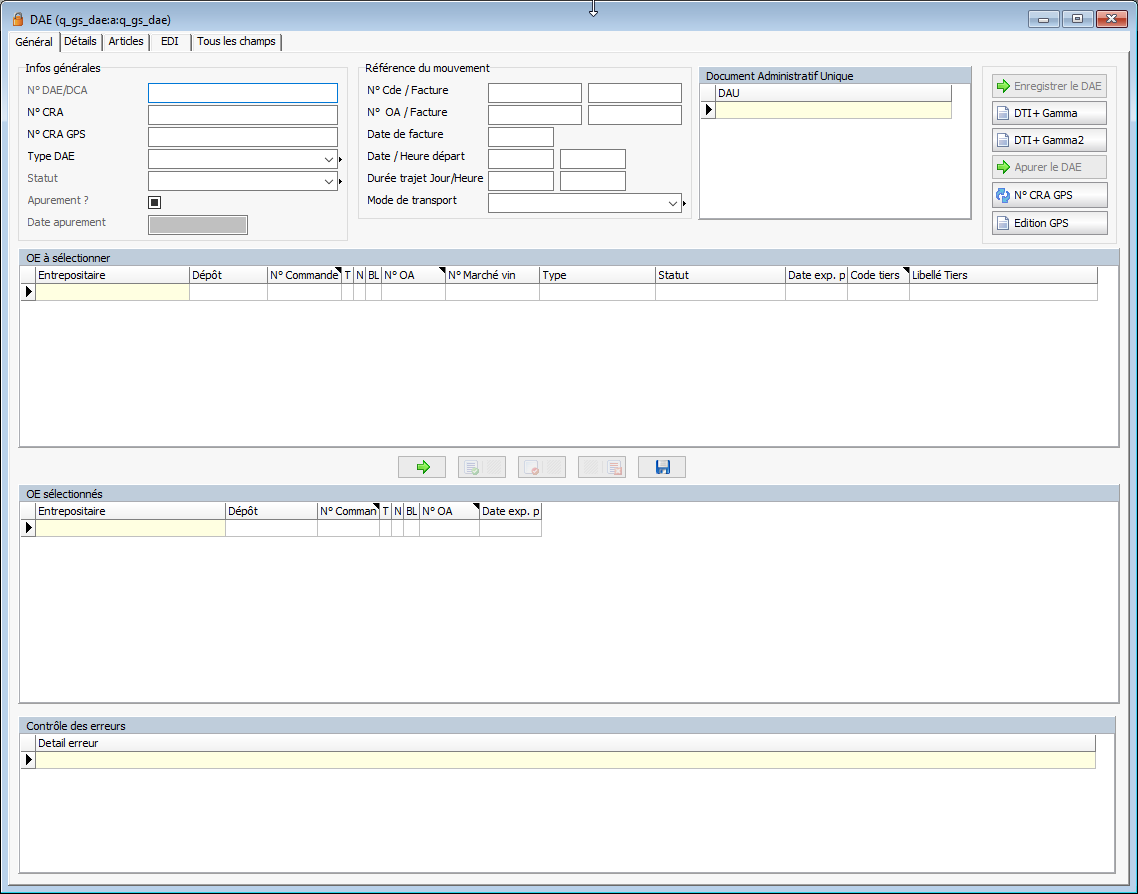Open the Statut dropdown list
Viewport: 1138px width, 894px height.
coord(328,181)
